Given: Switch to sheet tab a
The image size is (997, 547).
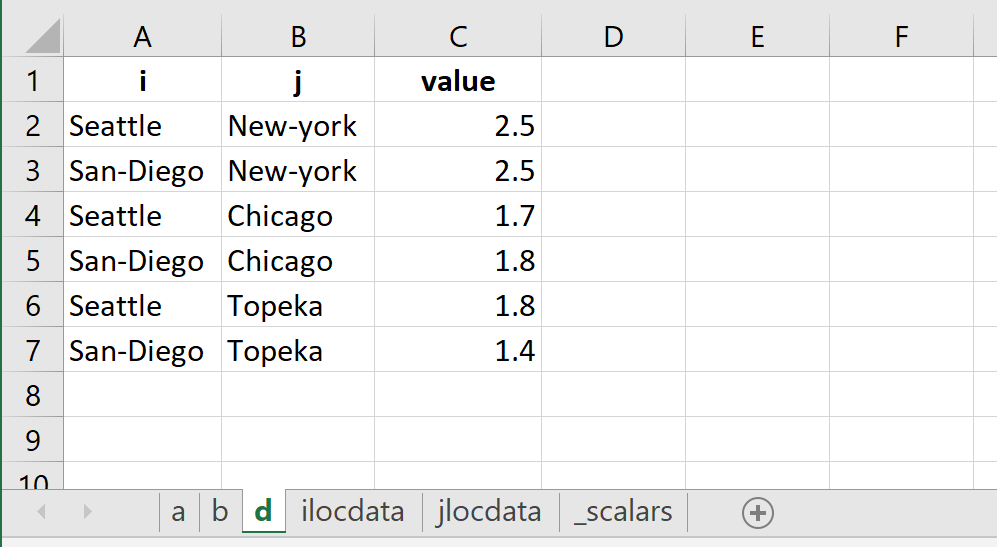Looking at the screenshot, I should click(x=178, y=511).
